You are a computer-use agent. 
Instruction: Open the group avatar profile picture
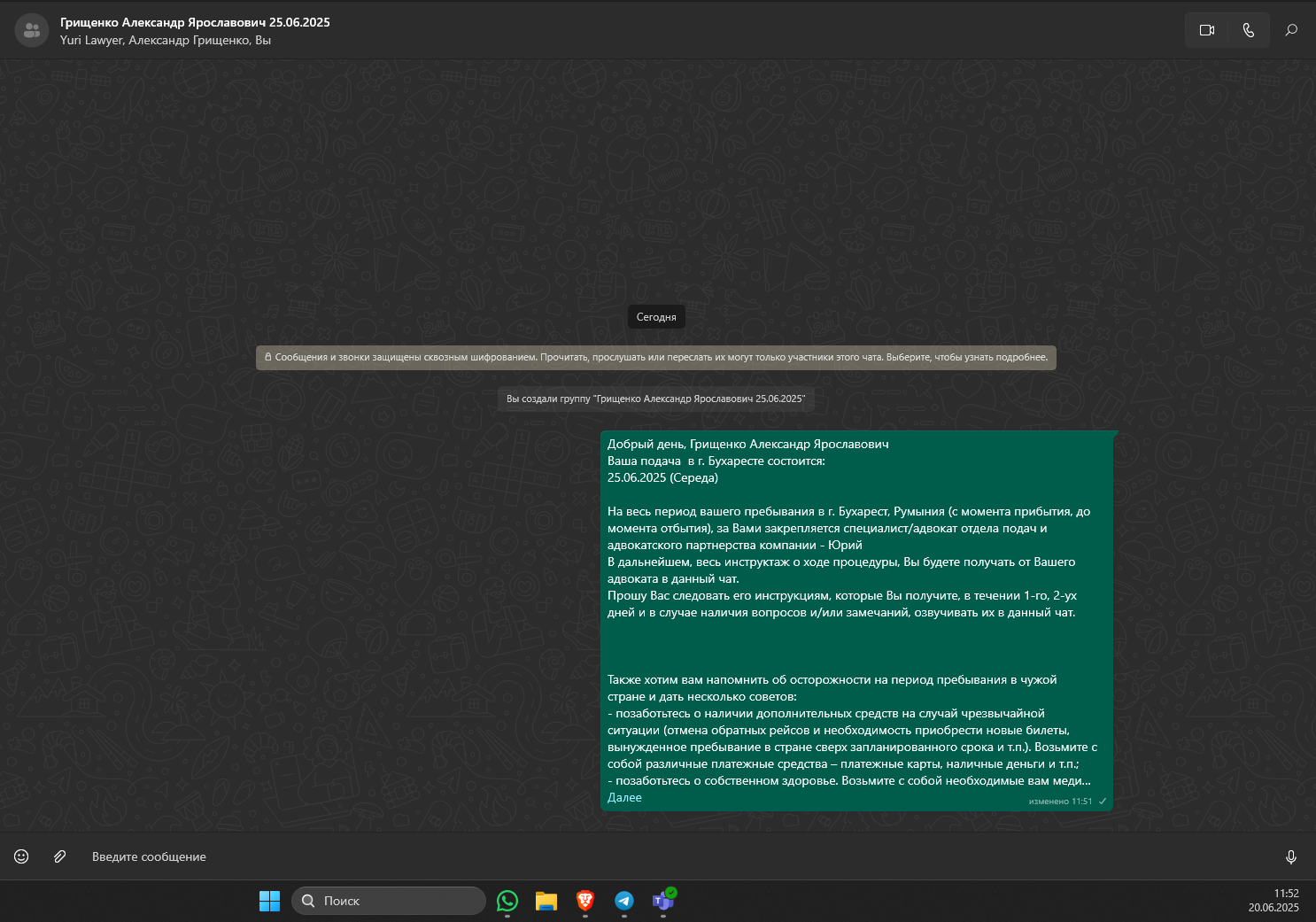tap(32, 30)
